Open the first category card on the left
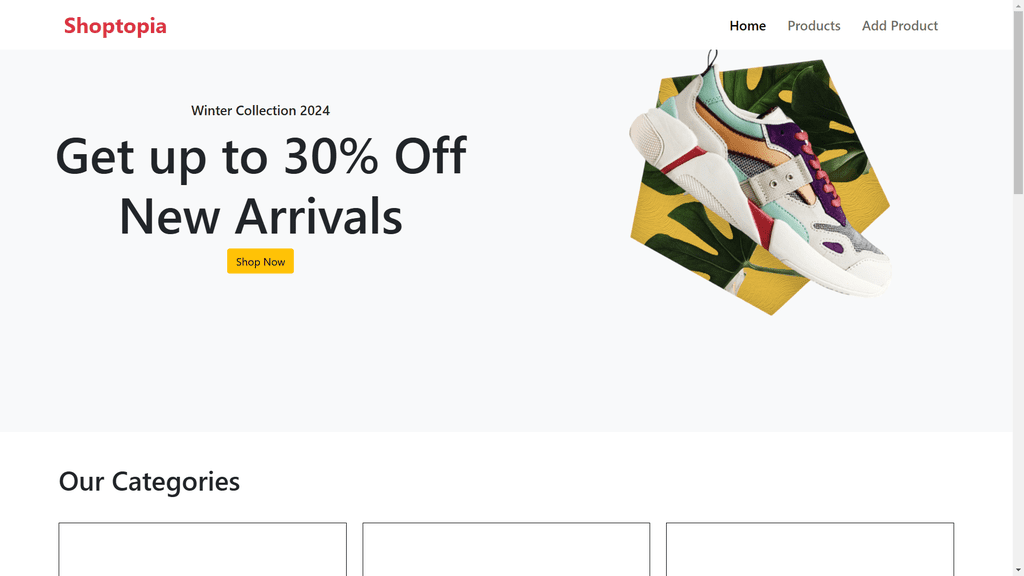1024x576 pixels. point(202,549)
